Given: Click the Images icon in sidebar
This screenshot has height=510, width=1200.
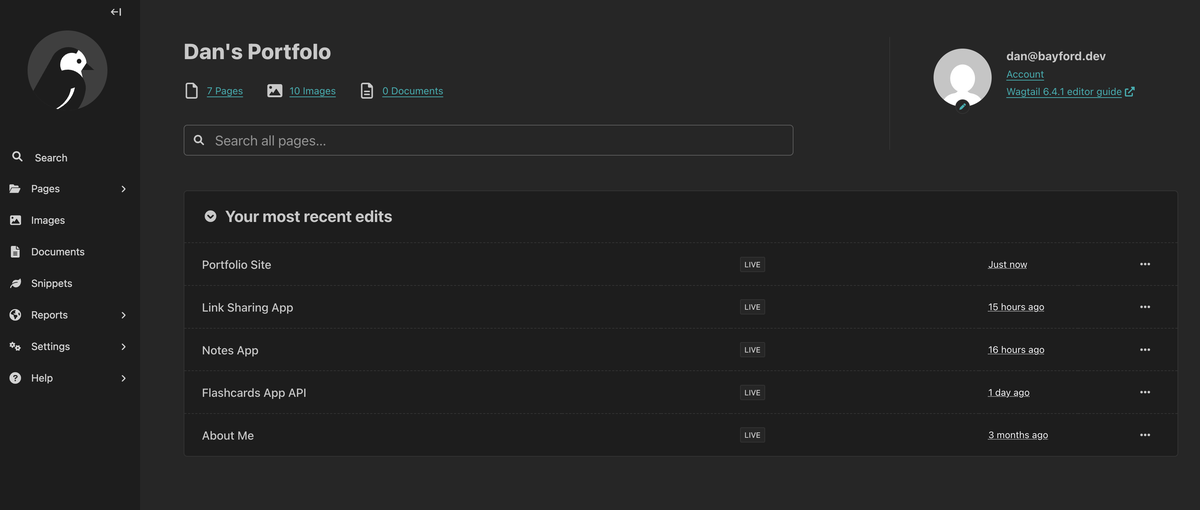Looking at the screenshot, I should tap(15, 220).
